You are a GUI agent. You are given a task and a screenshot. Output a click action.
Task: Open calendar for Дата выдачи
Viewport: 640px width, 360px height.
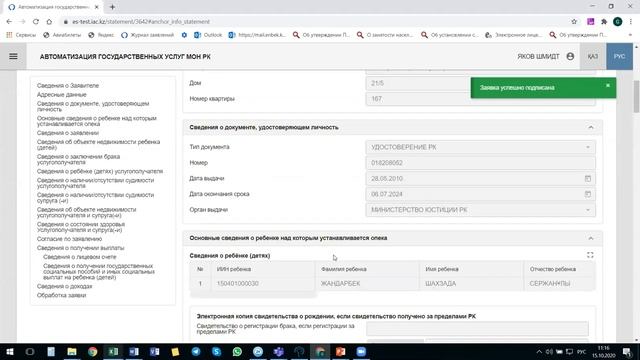pos(588,178)
